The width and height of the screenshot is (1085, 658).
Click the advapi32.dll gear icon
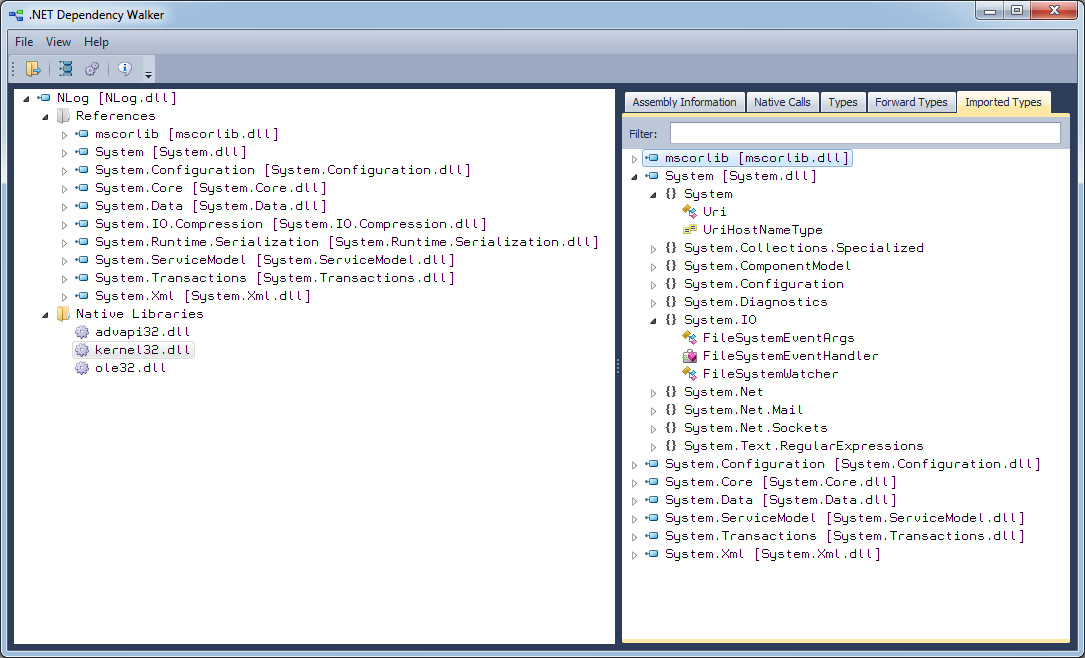tap(82, 331)
